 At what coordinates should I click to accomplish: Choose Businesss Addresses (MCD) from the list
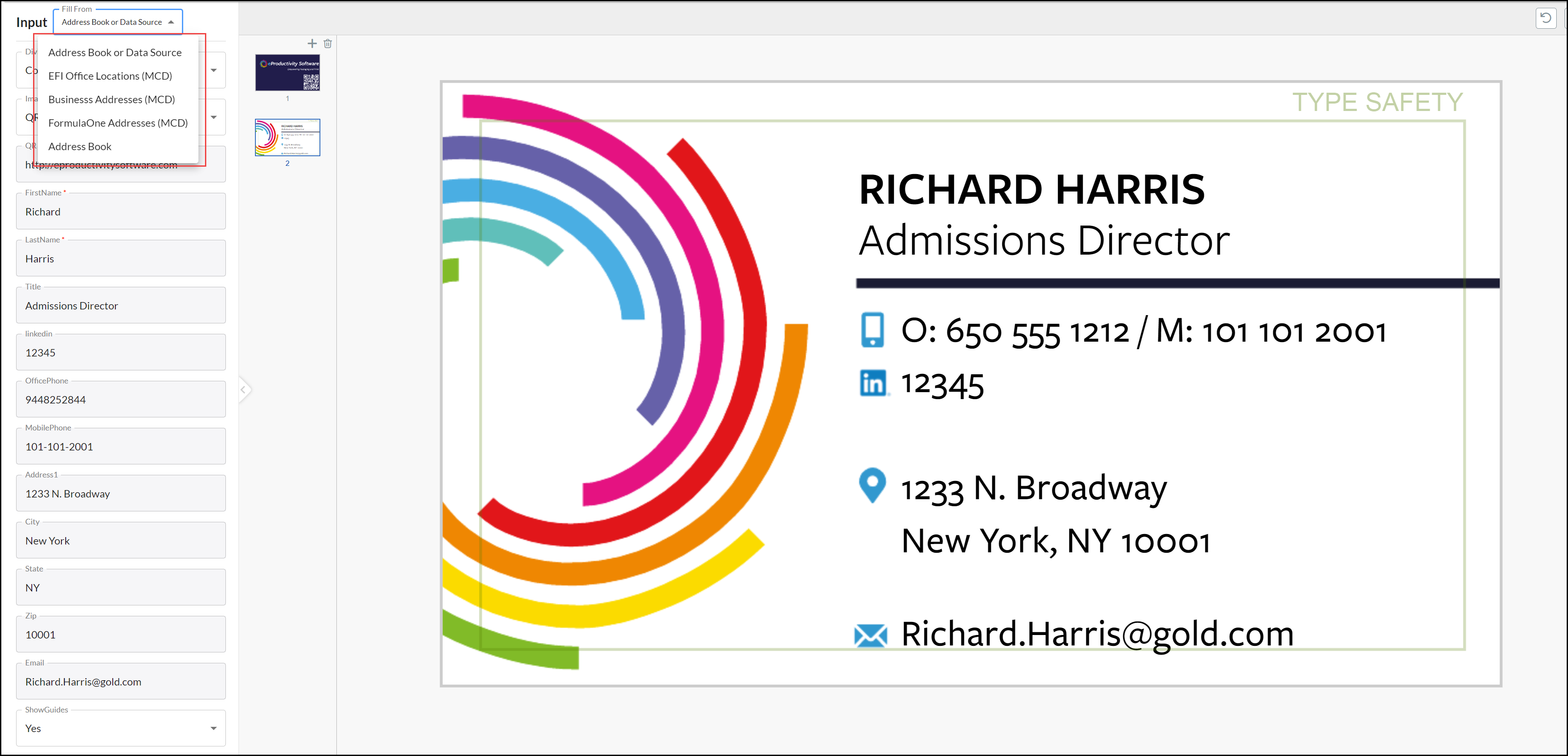(x=111, y=99)
